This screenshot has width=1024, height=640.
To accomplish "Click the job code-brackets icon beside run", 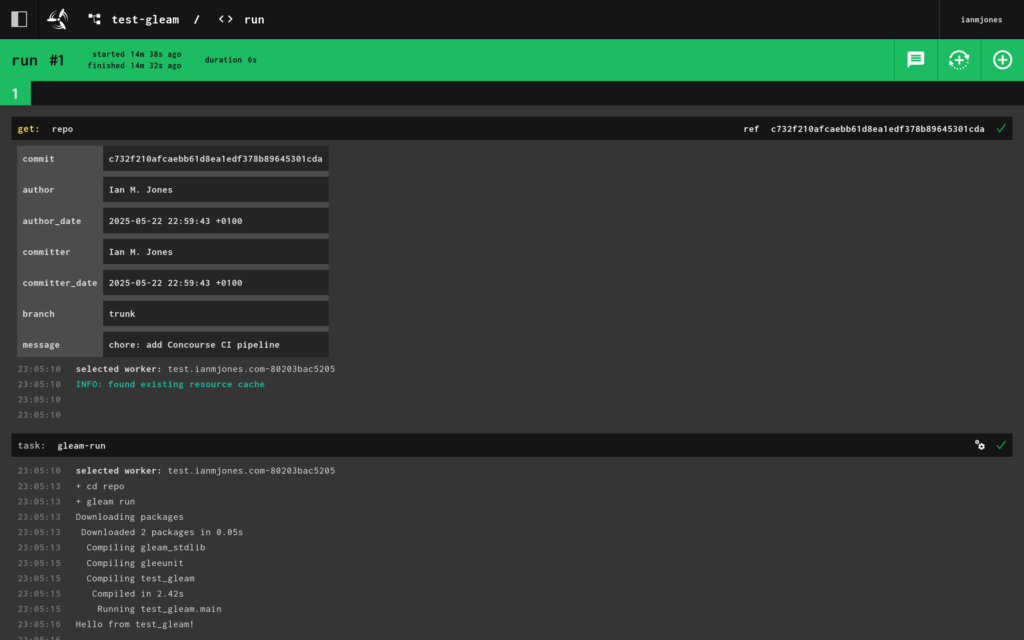I will [226, 19].
